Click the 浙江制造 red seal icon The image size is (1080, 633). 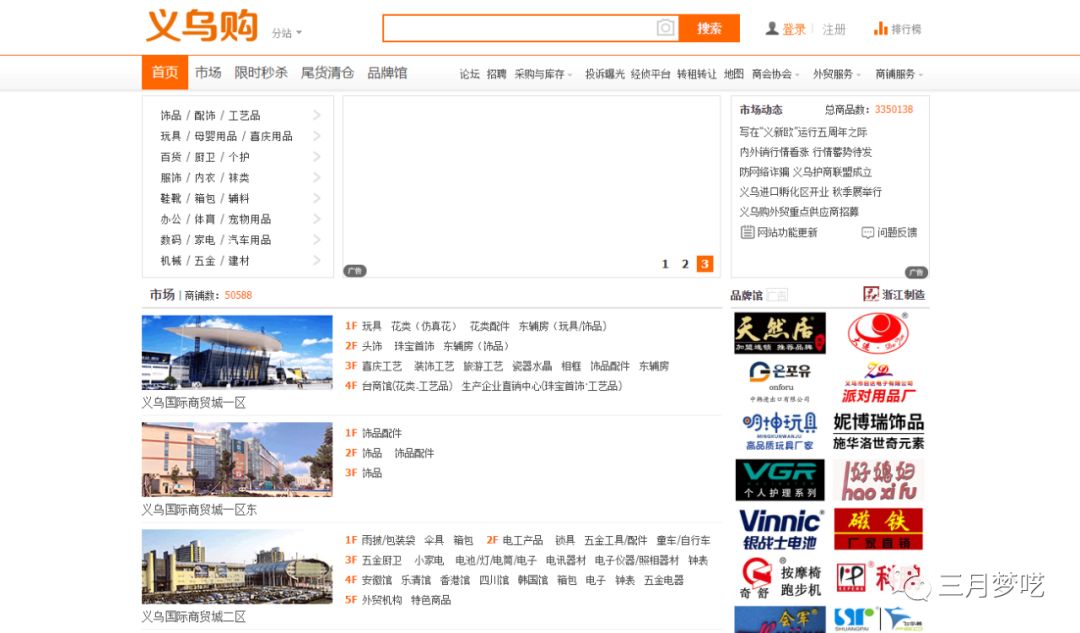(x=871, y=294)
